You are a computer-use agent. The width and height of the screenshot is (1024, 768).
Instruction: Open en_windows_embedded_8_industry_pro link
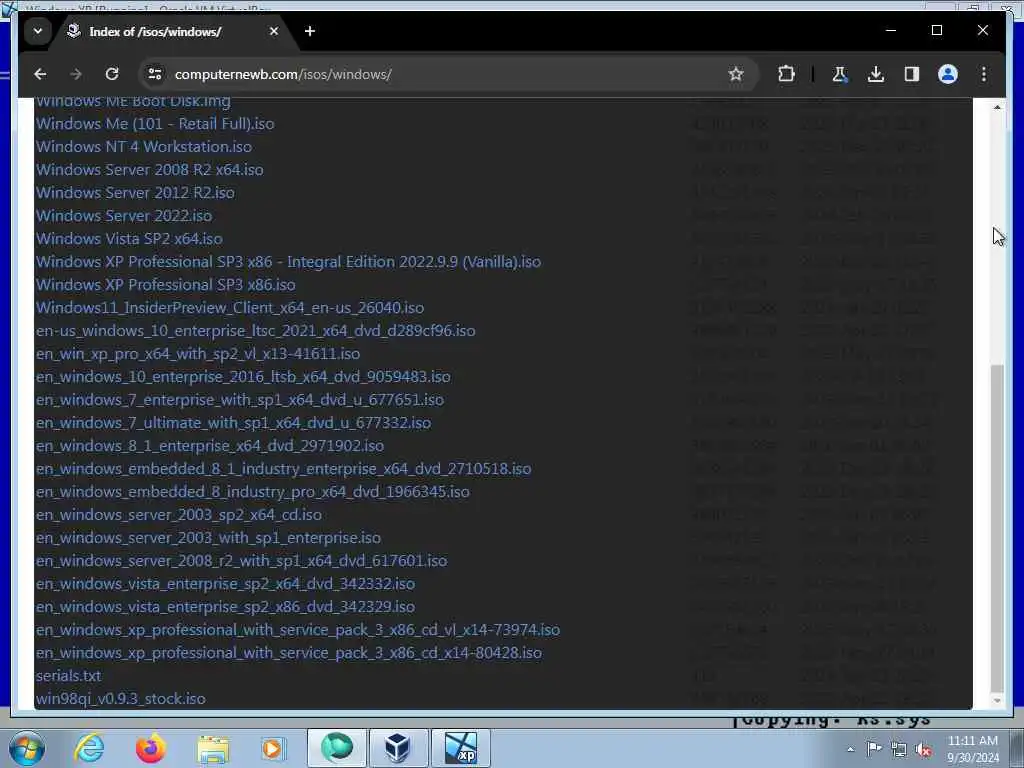tap(253, 492)
